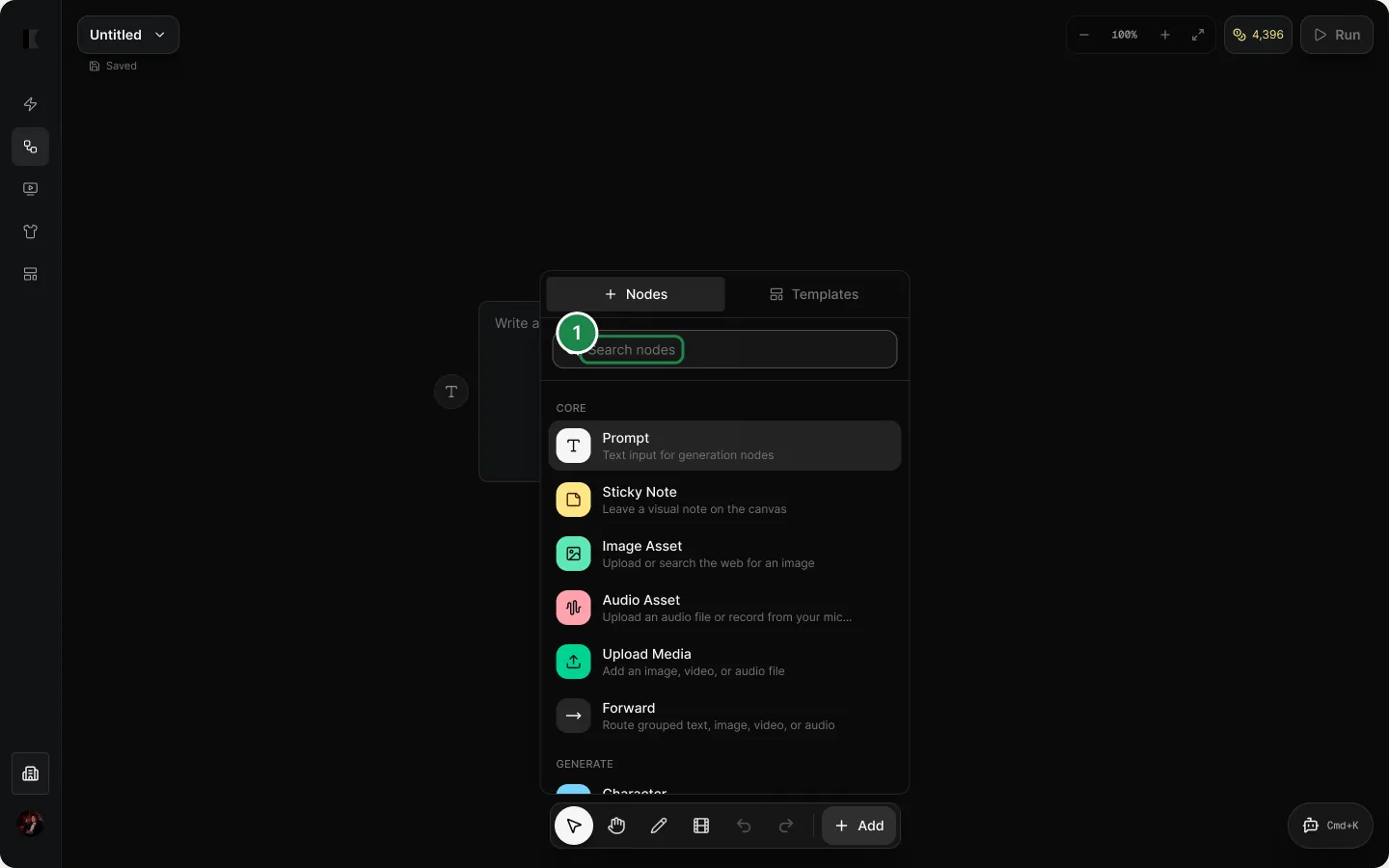Focus the Search nodes field
Image resolution: width=1389 pixels, height=868 pixels.
724,349
